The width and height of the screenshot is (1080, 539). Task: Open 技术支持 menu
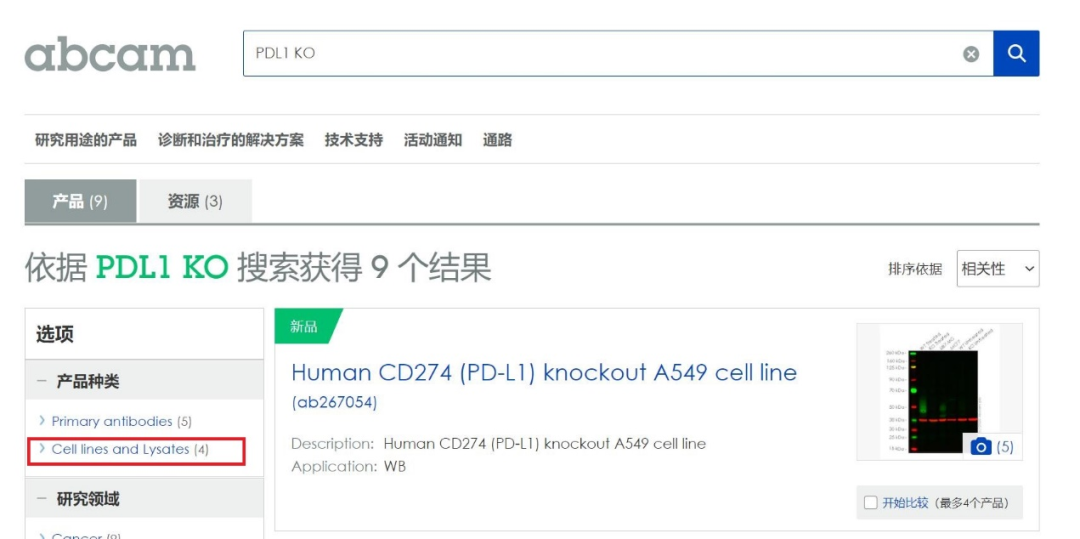click(354, 140)
